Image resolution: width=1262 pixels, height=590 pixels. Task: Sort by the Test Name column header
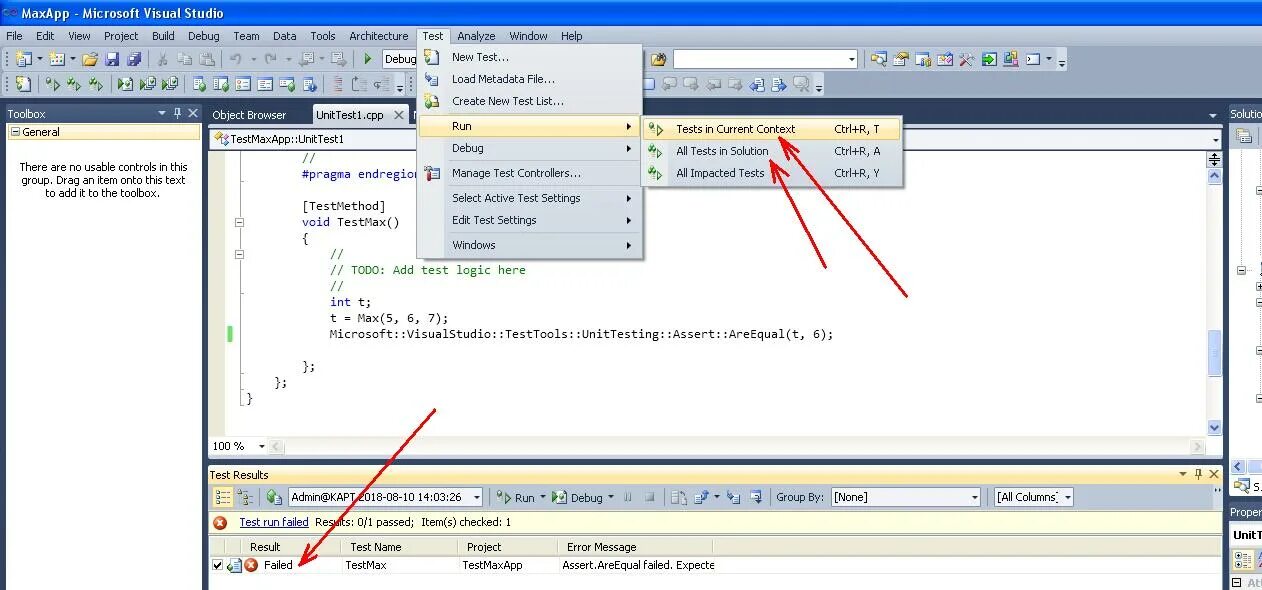tap(397, 547)
